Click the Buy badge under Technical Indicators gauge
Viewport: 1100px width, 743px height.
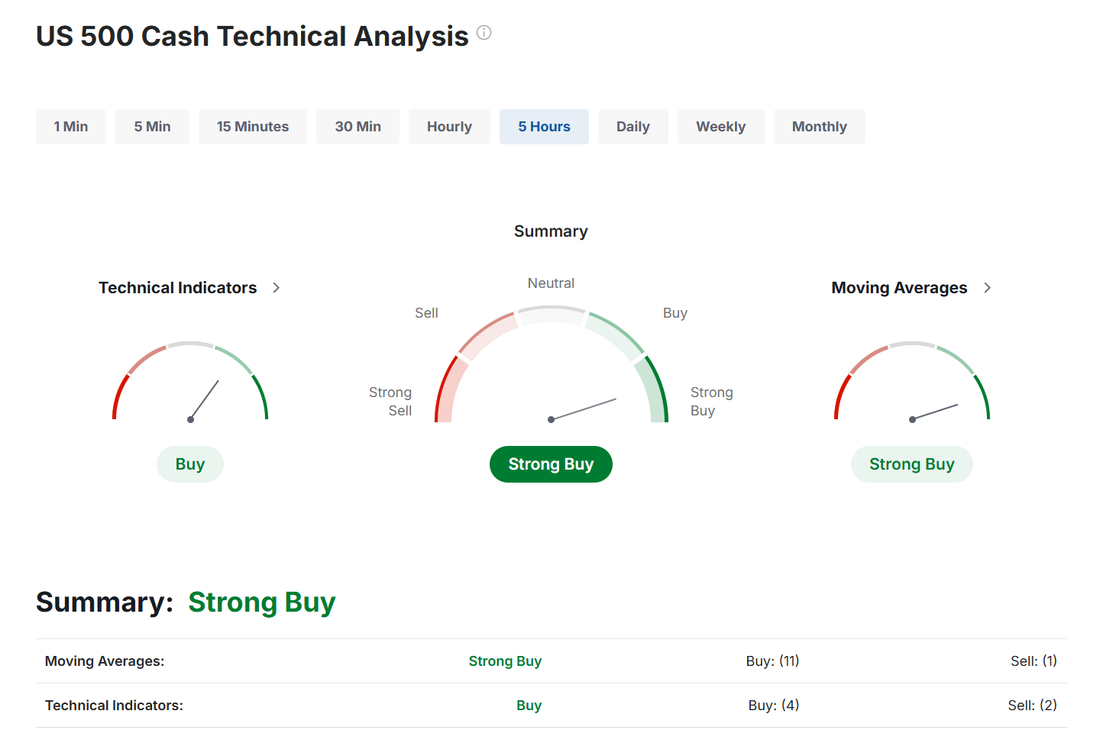[x=190, y=464]
